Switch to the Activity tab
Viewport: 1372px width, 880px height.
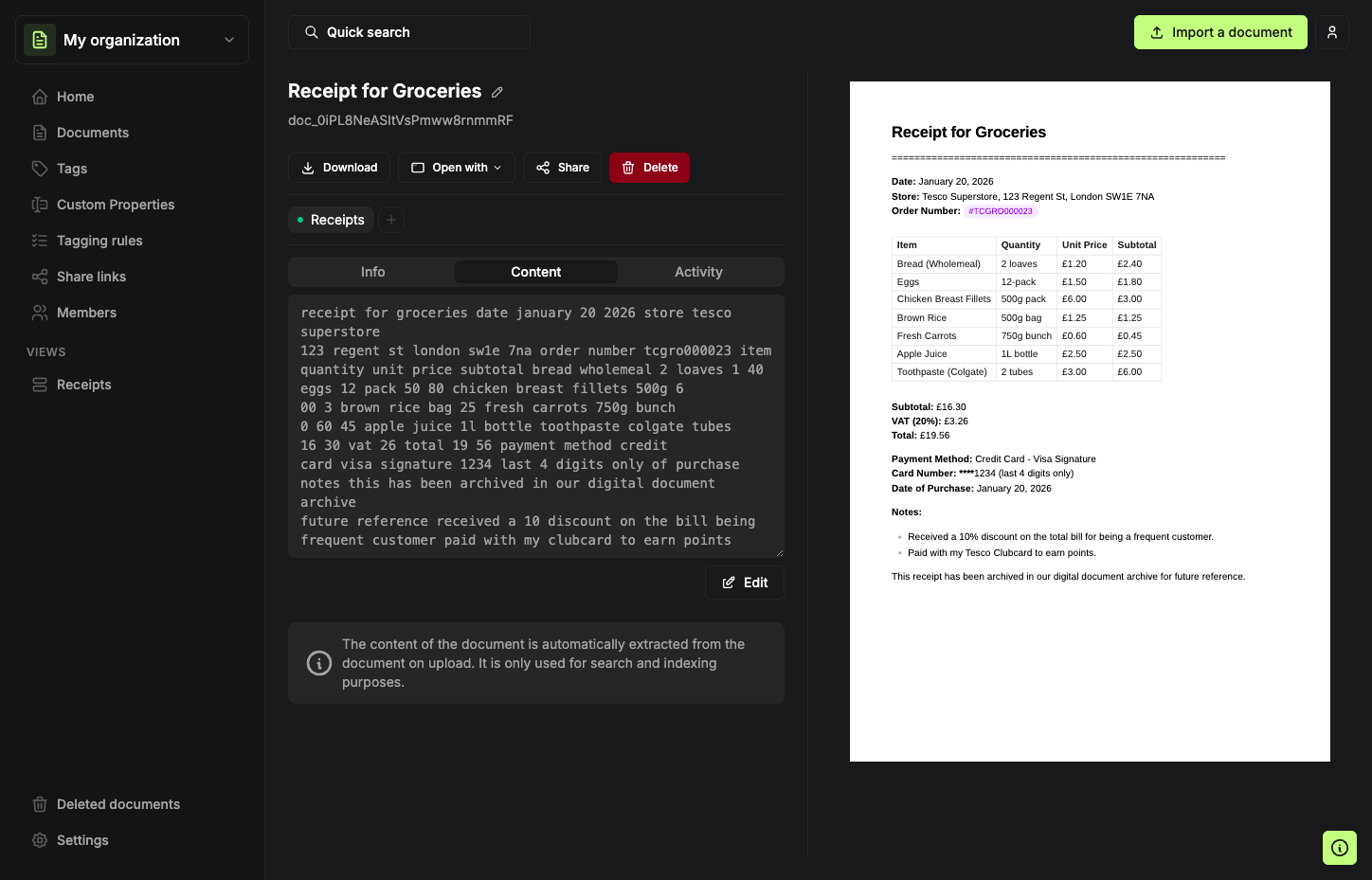coord(699,272)
